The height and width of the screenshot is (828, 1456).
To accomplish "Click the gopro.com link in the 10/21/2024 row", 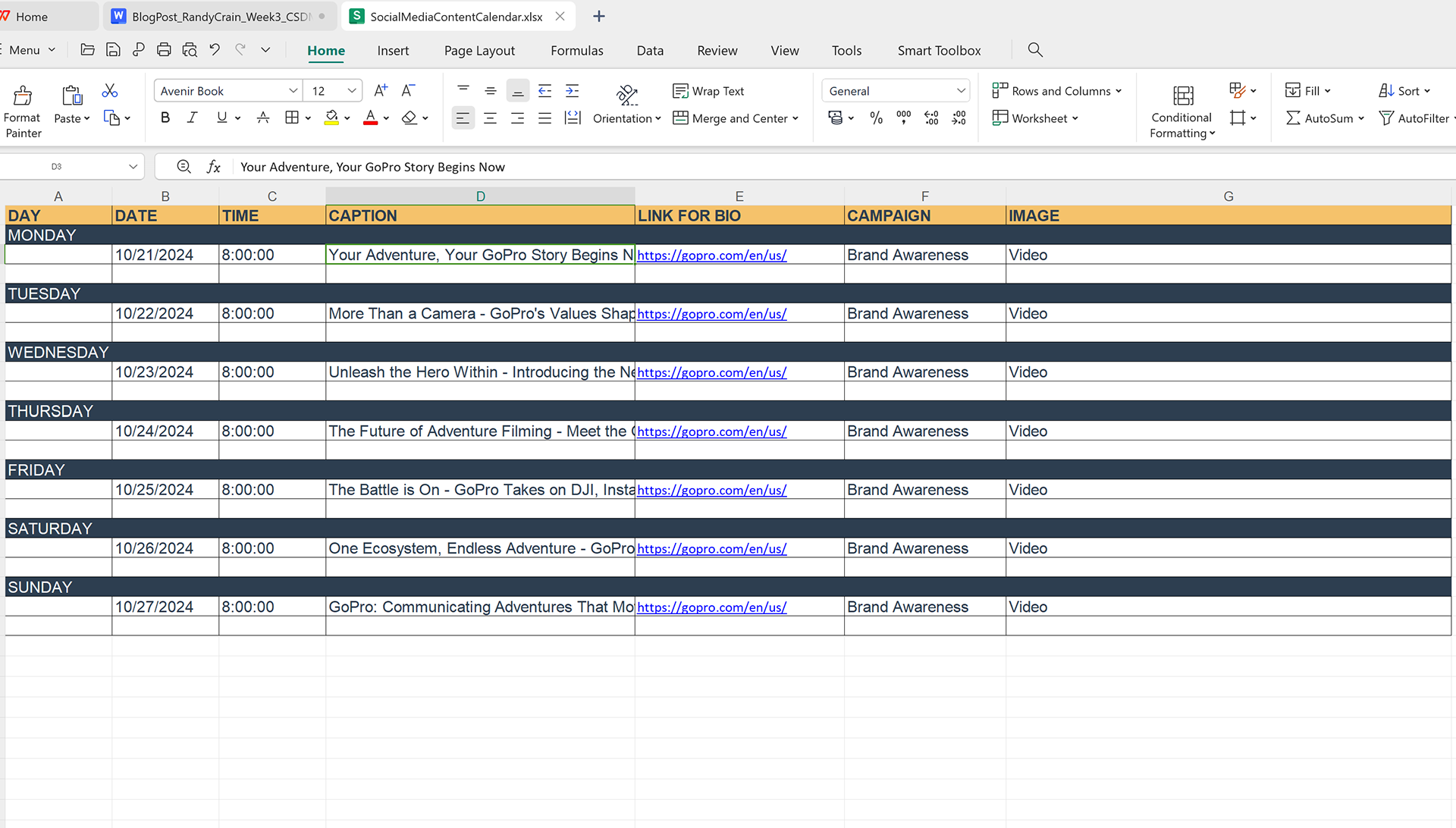I will [711, 255].
